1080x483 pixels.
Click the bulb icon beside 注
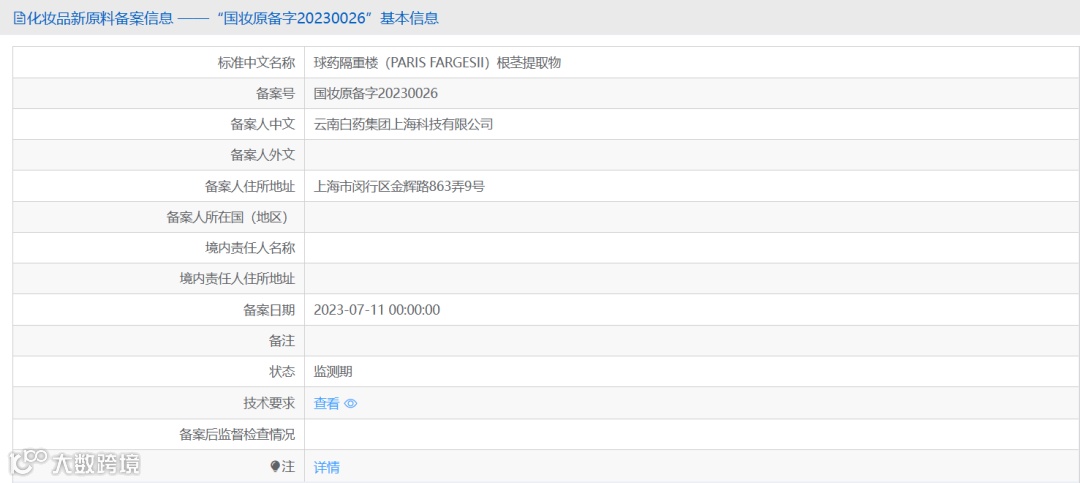pyautogui.click(x=276, y=466)
